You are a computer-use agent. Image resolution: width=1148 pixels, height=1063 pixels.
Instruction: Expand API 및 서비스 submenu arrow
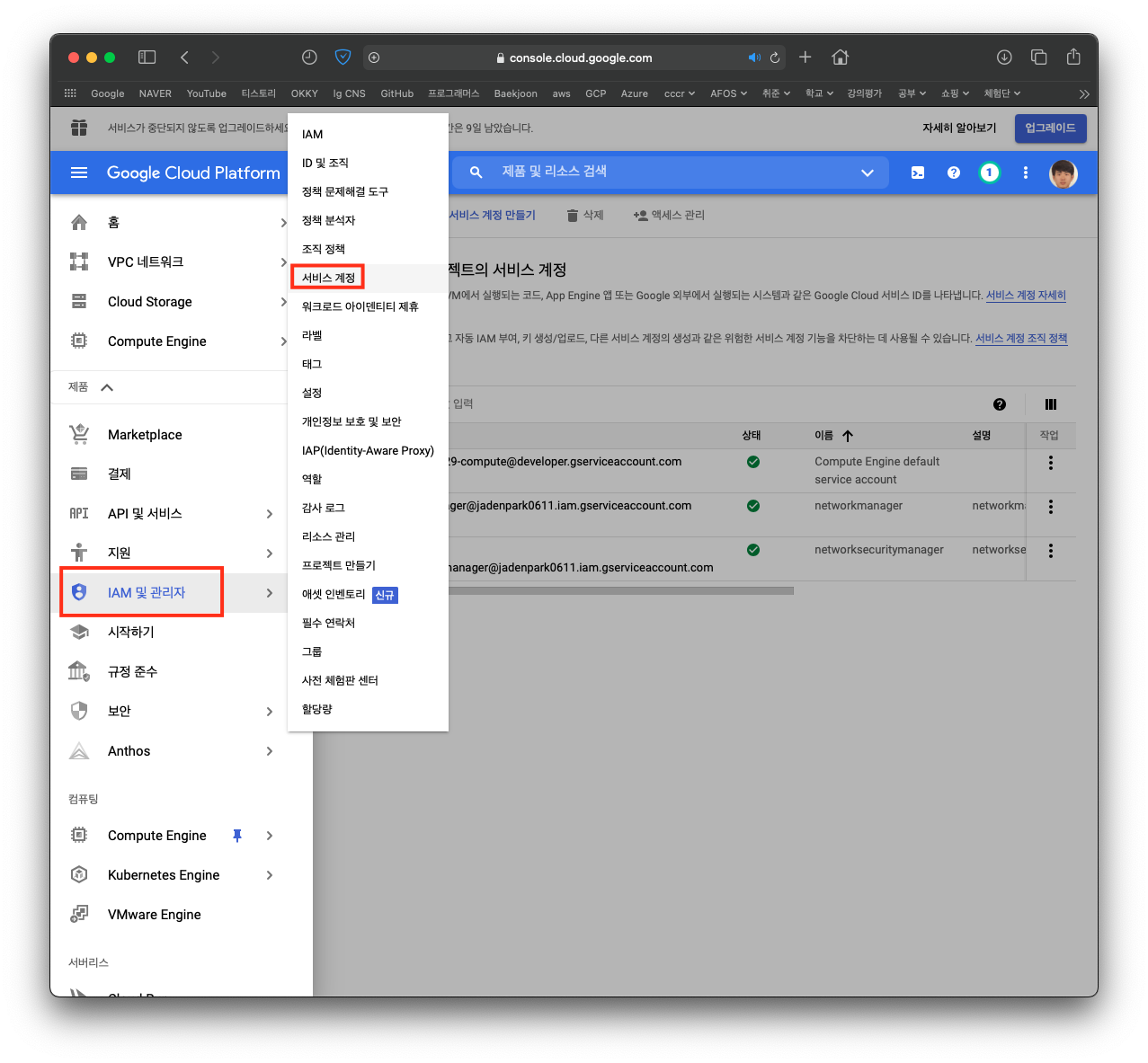click(x=270, y=514)
